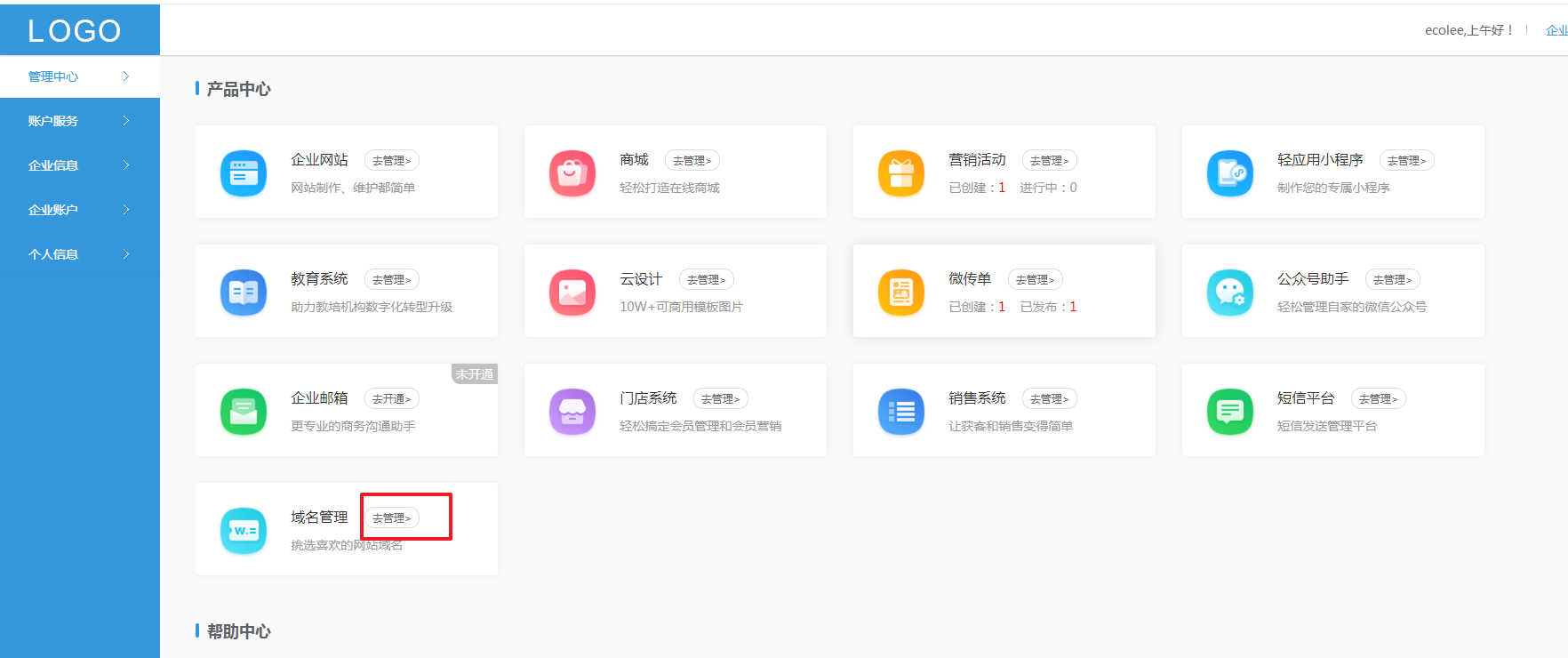Click the 微传单 card title

coord(970,279)
